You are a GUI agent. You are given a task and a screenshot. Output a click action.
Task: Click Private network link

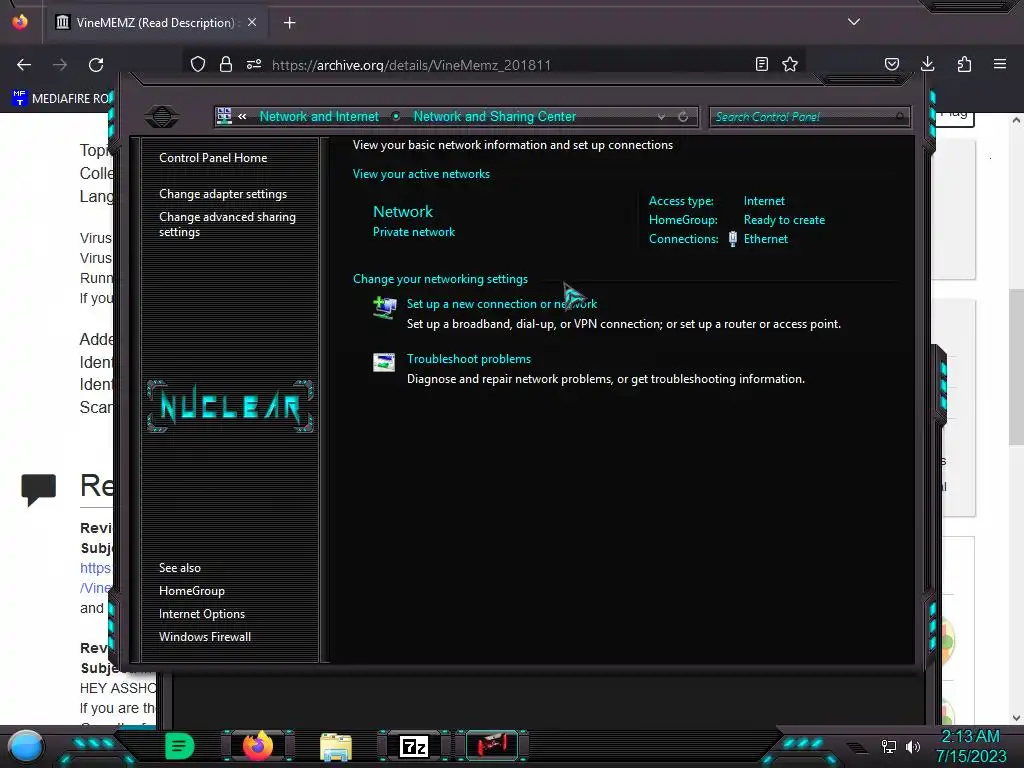(413, 232)
